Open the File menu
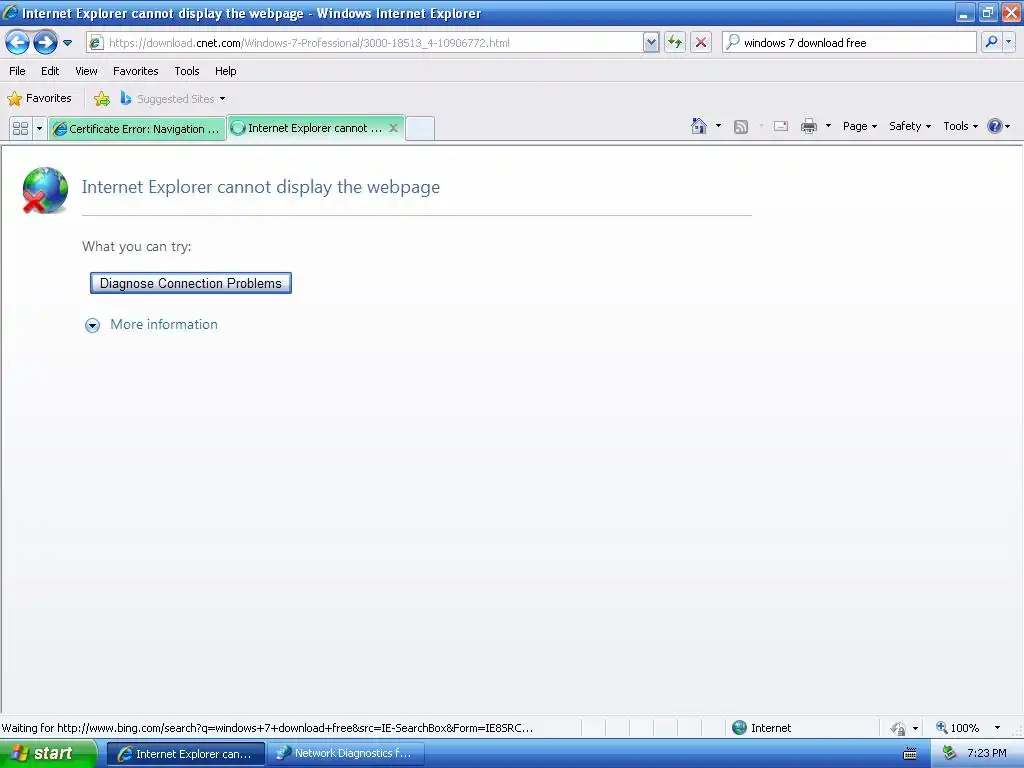 click(18, 71)
